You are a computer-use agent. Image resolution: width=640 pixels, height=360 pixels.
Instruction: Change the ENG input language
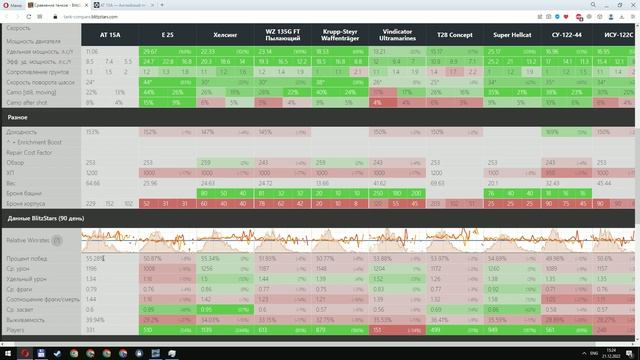pyautogui.click(x=594, y=353)
